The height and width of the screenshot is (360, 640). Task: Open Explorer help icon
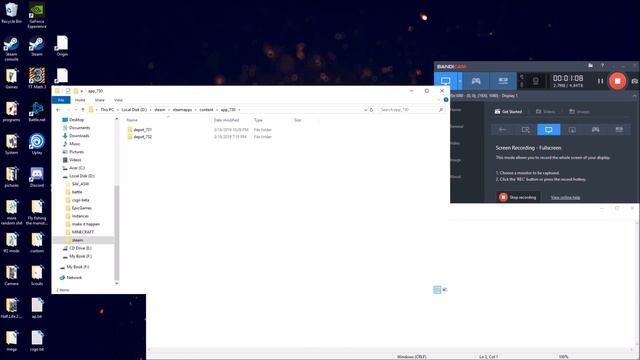(446, 100)
